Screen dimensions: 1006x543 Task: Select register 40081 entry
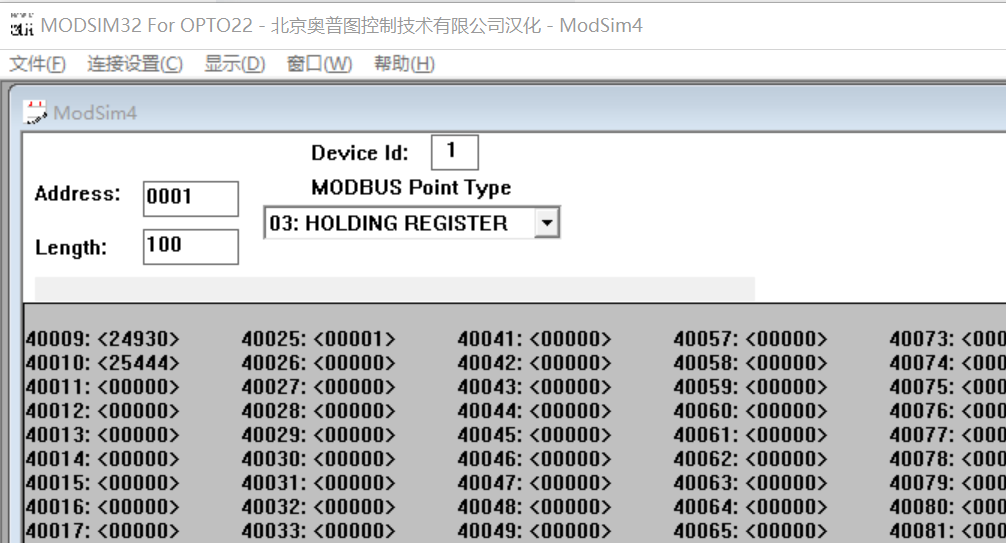pos(948,531)
